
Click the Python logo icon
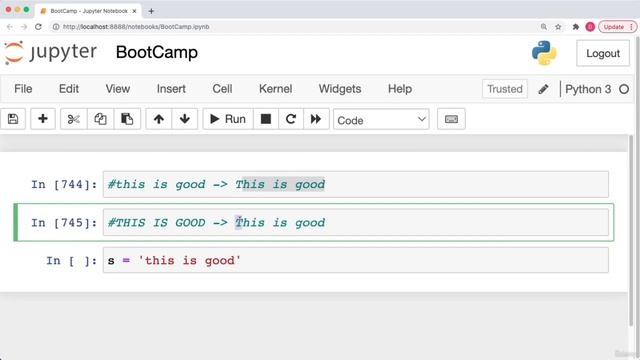[x=544, y=53]
